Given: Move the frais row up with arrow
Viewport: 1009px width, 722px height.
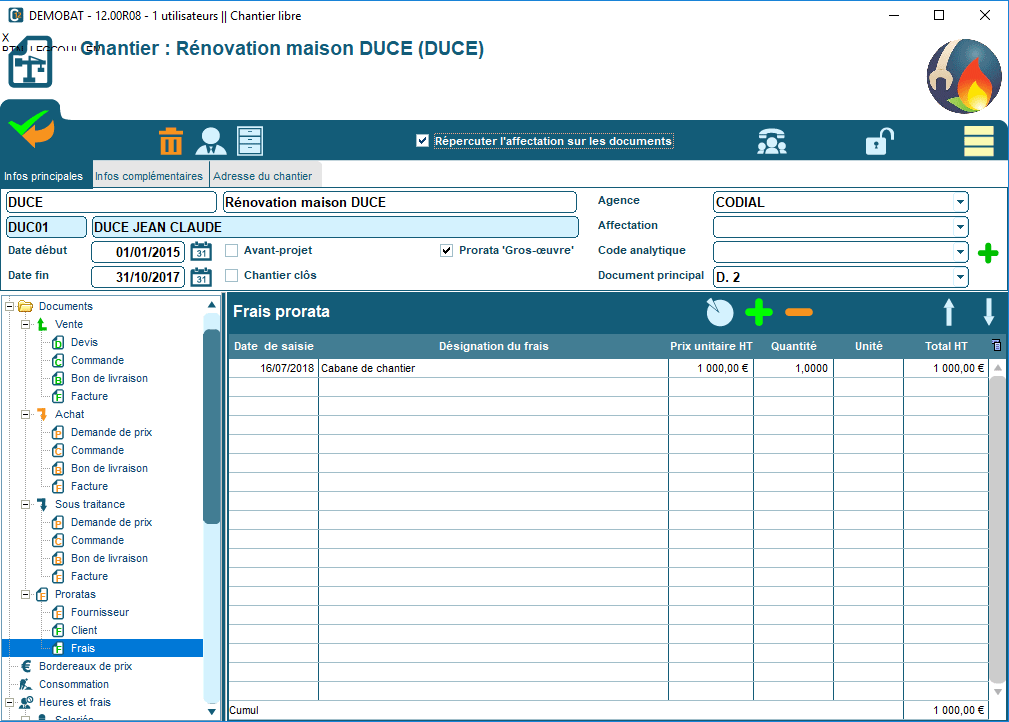Looking at the screenshot, I should [949, 313].
